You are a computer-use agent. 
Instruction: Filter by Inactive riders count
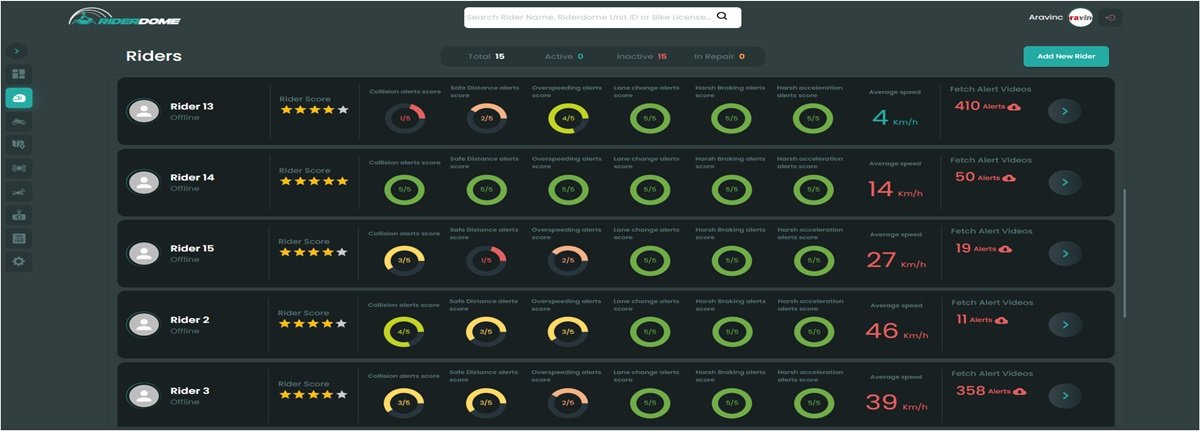[x=641, y=57]
